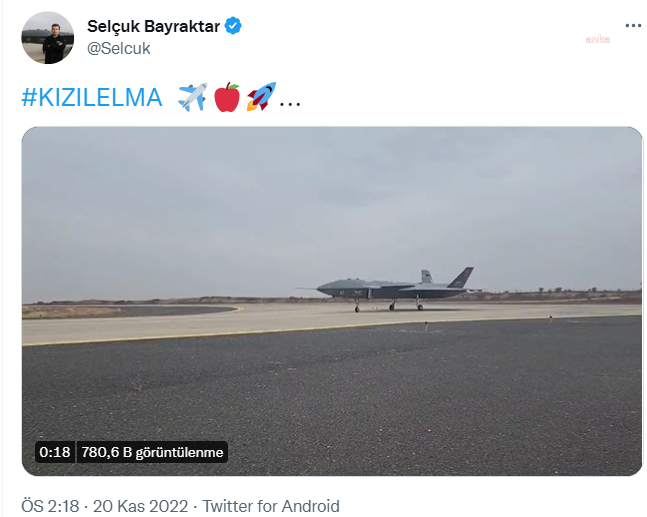
Task: Open the three-dot more options menu
Action: pyautogui.click(x=633, y=26)
